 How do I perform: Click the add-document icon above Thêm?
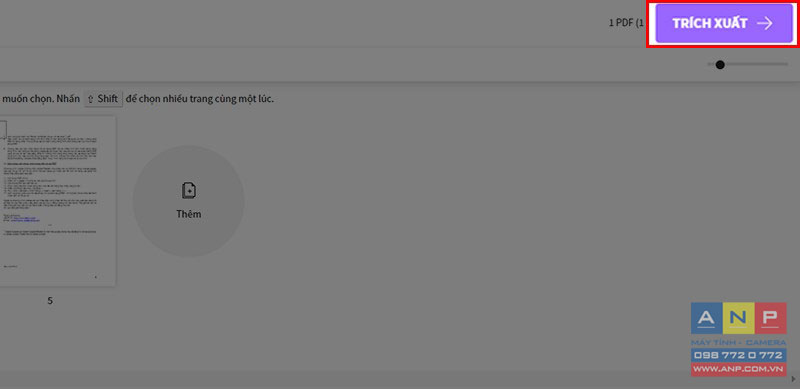[189, 190]
